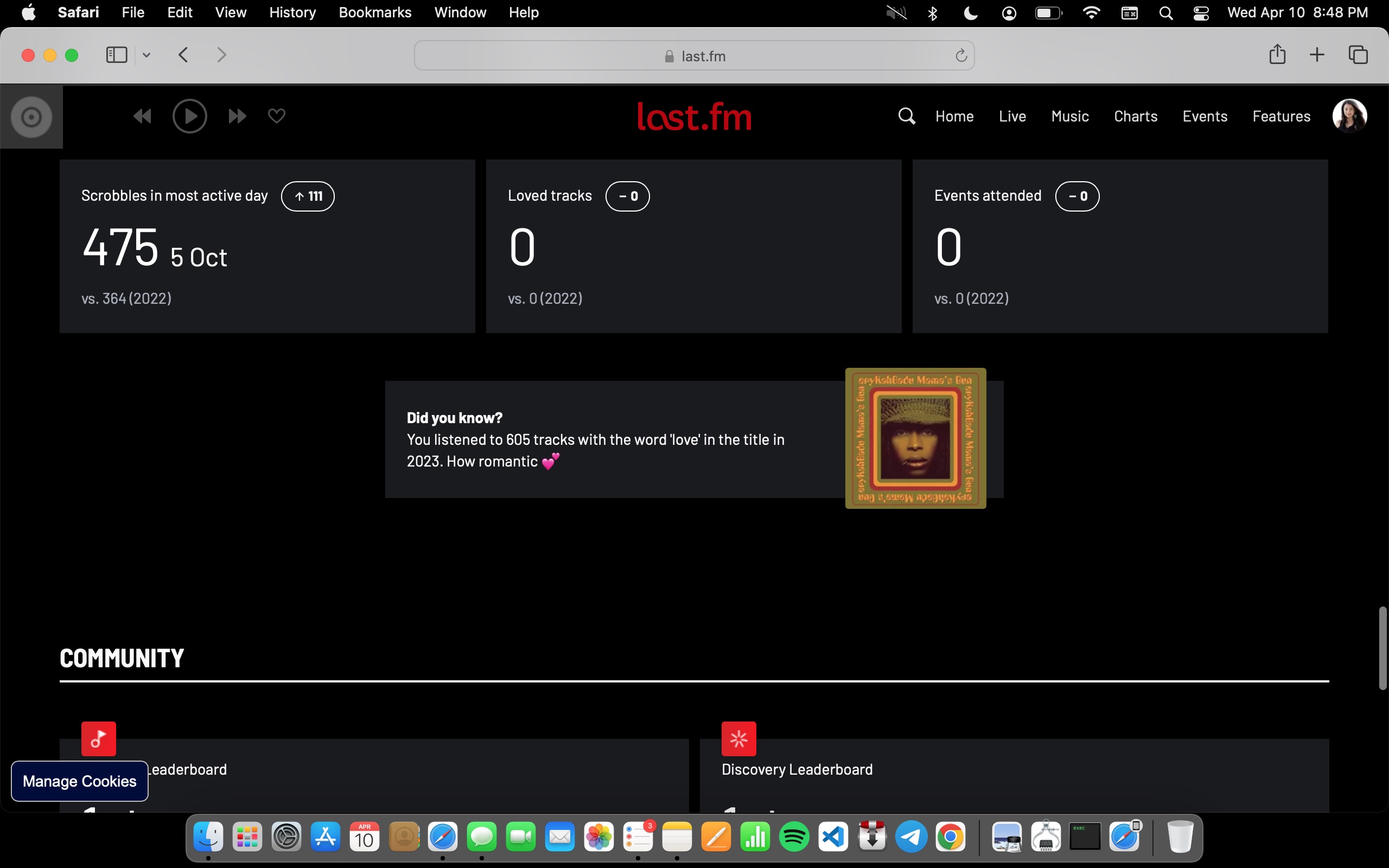The height and width of the screenshot is (868, 1389).
Task: Open Finder from the Dock
Action: (x=208, y=837)
